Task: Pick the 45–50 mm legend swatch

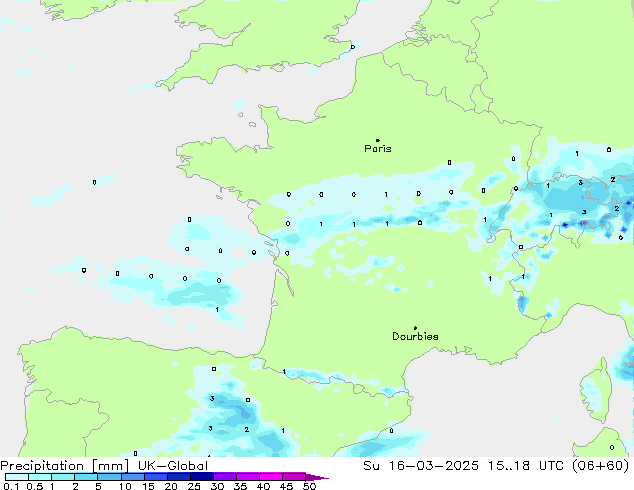Action: 294,477
